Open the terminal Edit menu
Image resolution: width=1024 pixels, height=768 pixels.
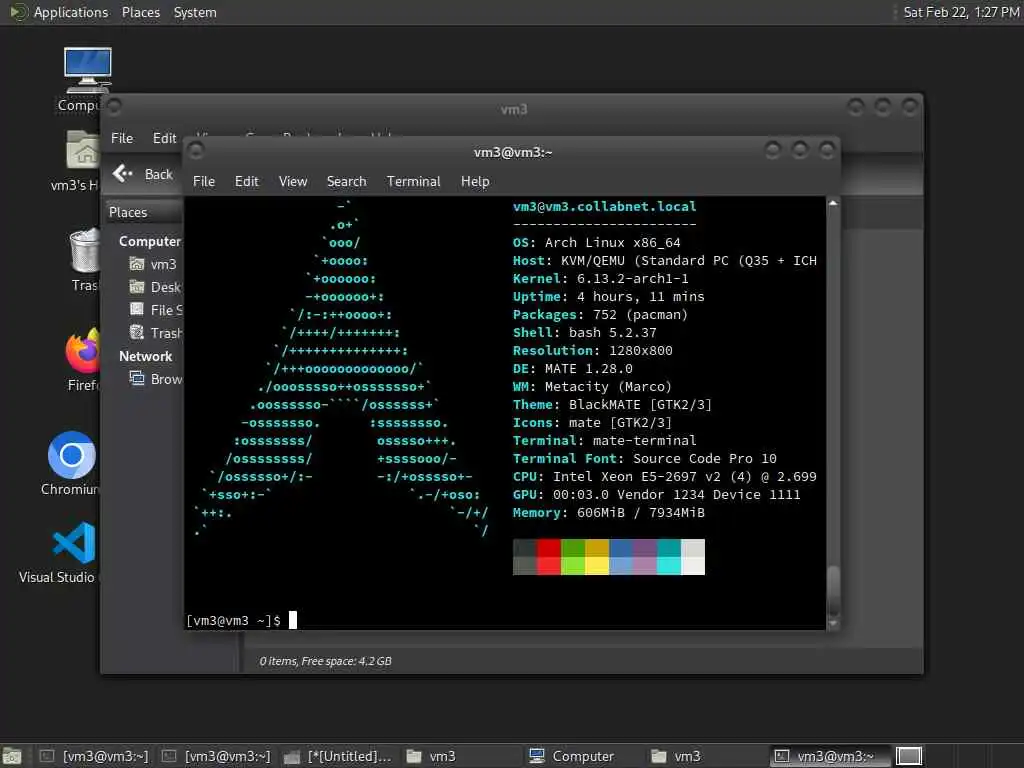[x=247, y=181]
